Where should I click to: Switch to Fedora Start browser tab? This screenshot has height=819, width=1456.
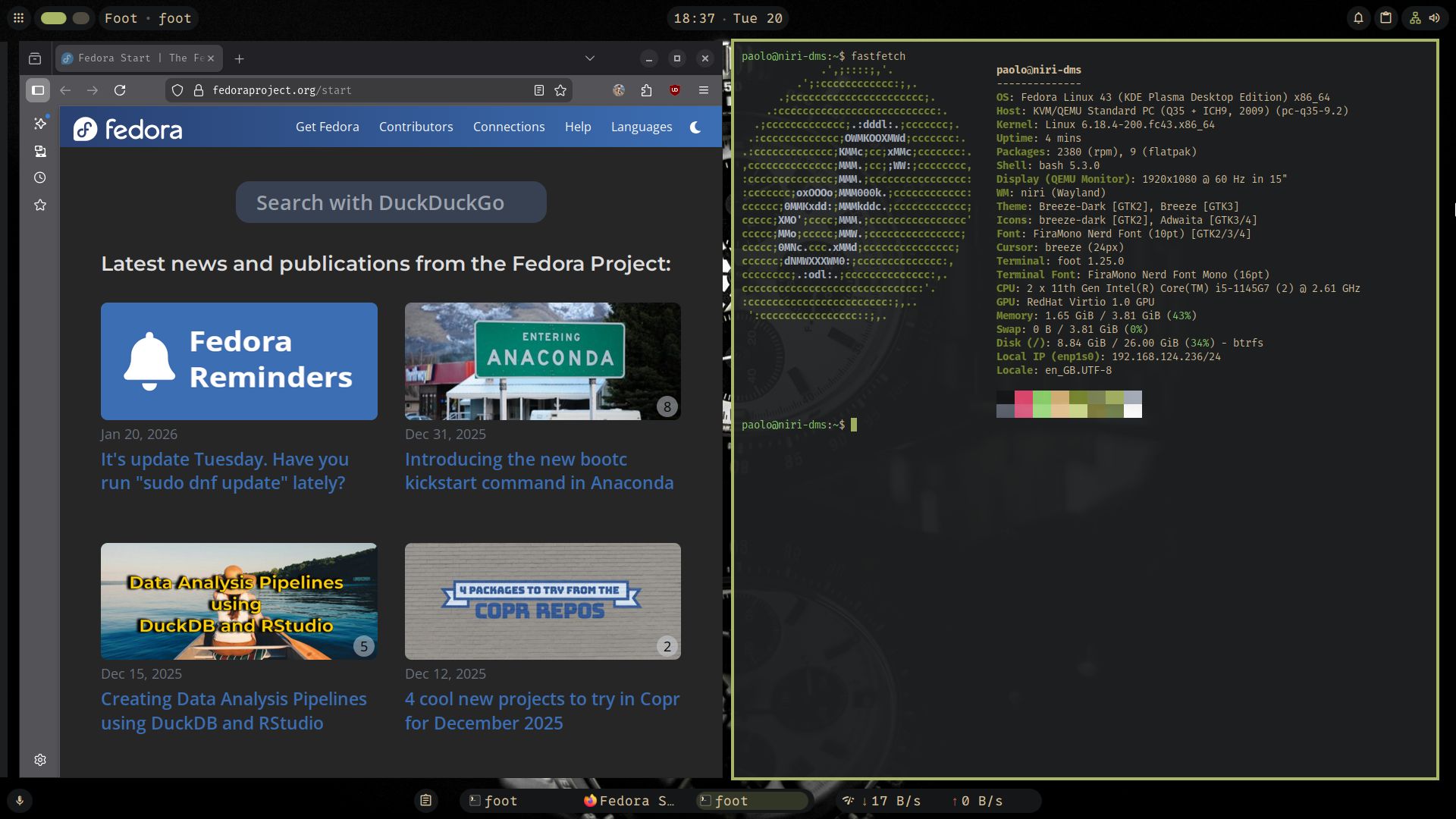[x=133, y=58]
